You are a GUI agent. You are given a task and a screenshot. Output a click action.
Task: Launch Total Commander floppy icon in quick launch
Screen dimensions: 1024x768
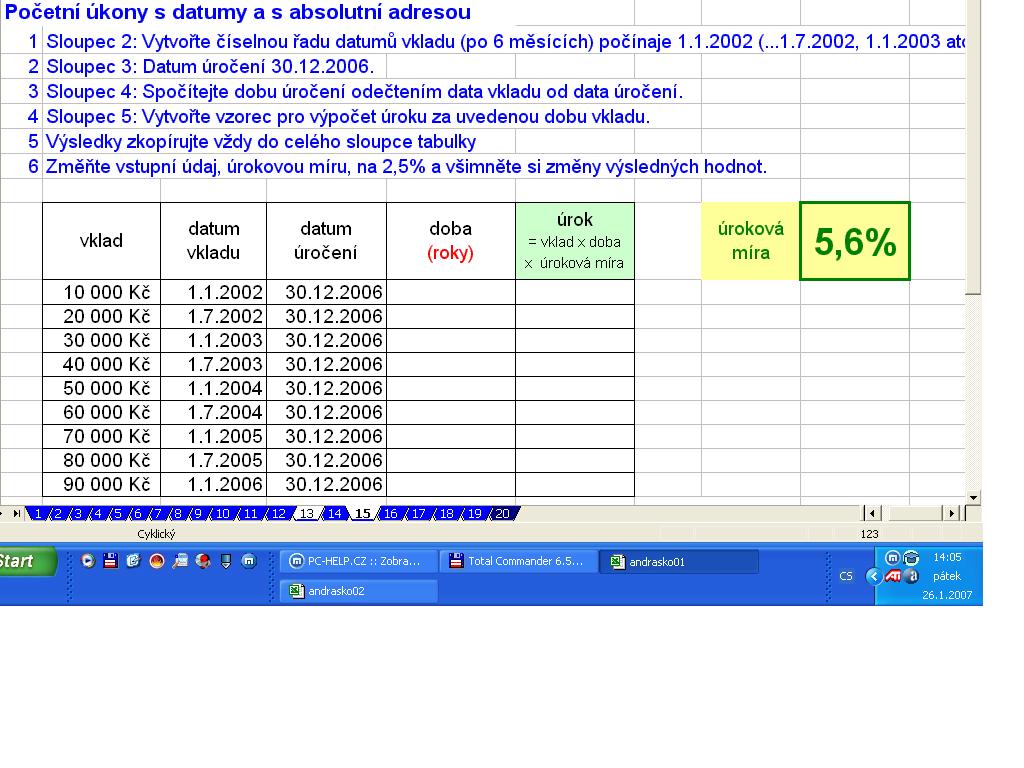pos(111,560)
